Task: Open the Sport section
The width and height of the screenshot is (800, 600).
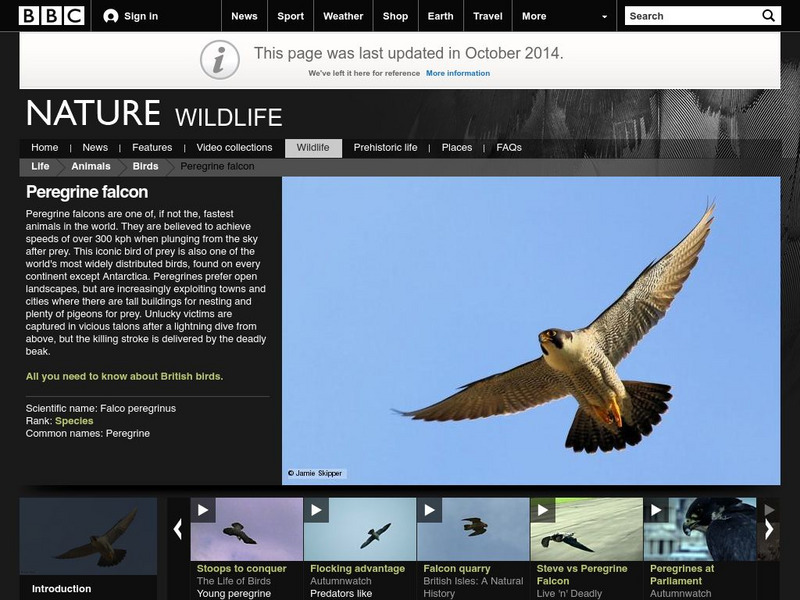Action: [x=290, y=16]
